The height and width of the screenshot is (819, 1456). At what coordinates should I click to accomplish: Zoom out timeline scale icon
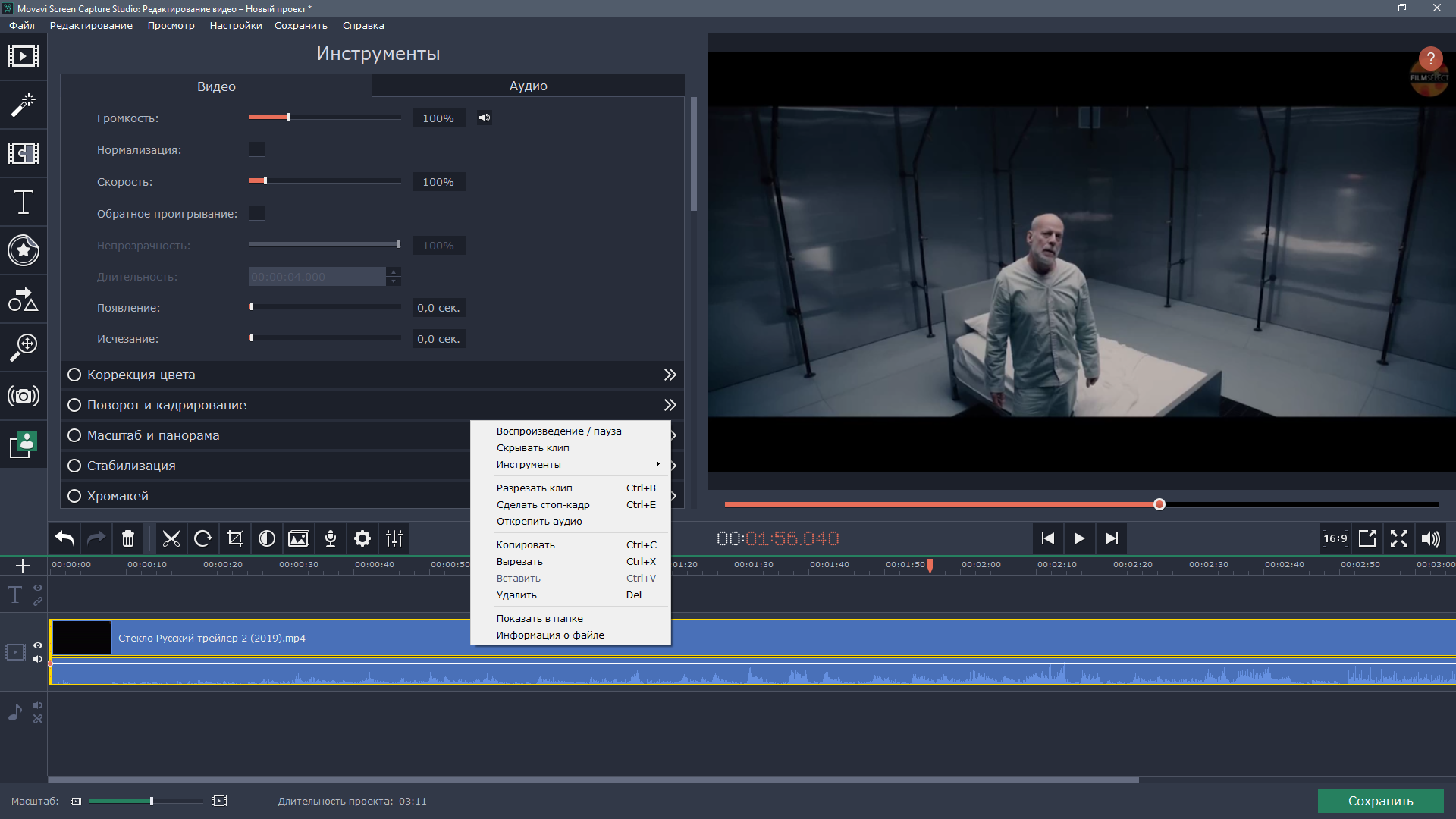pyautogui.click(x=76, y=801)
